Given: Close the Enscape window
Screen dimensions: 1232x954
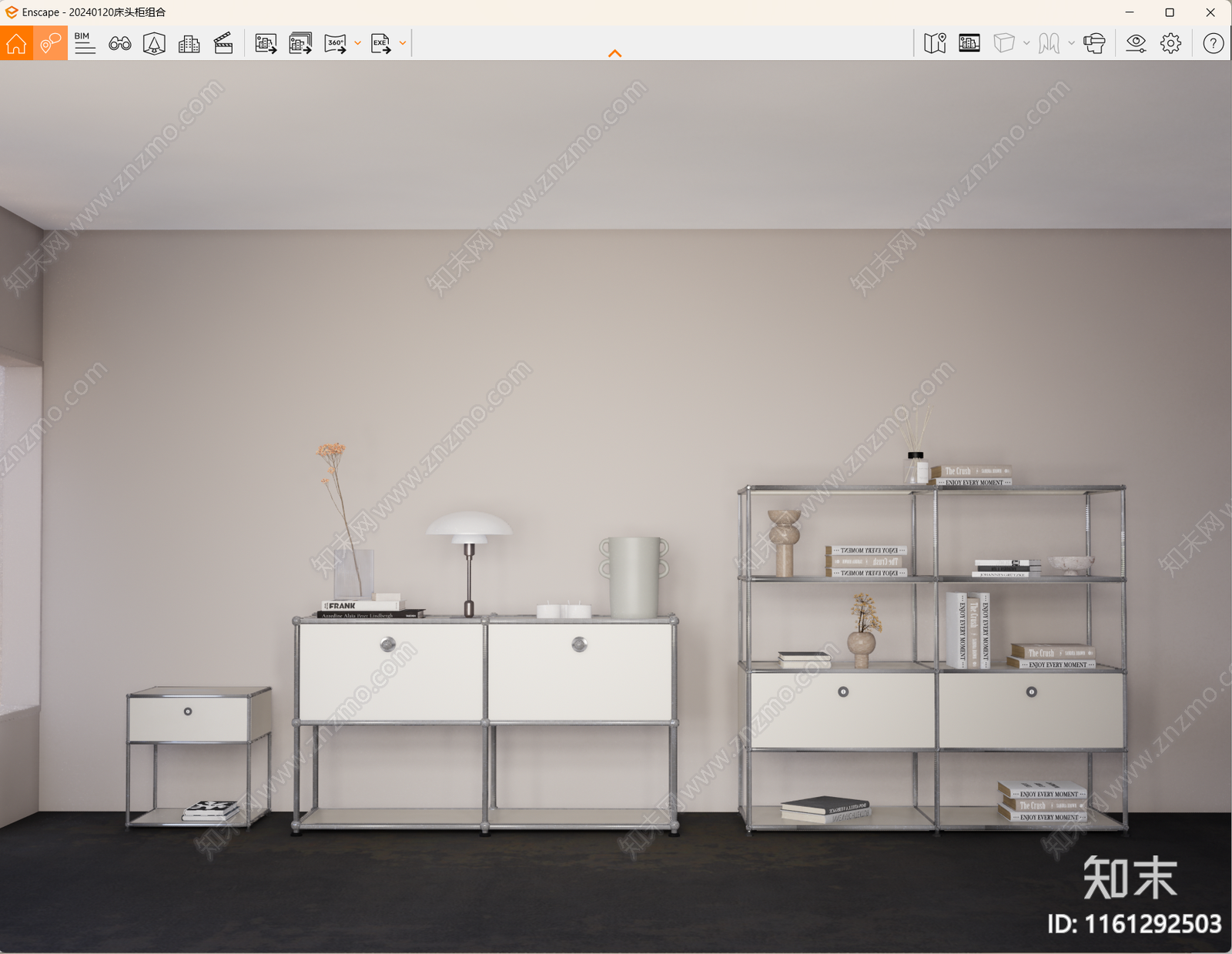Looking at the screenshot, I should pos(1210,12).
